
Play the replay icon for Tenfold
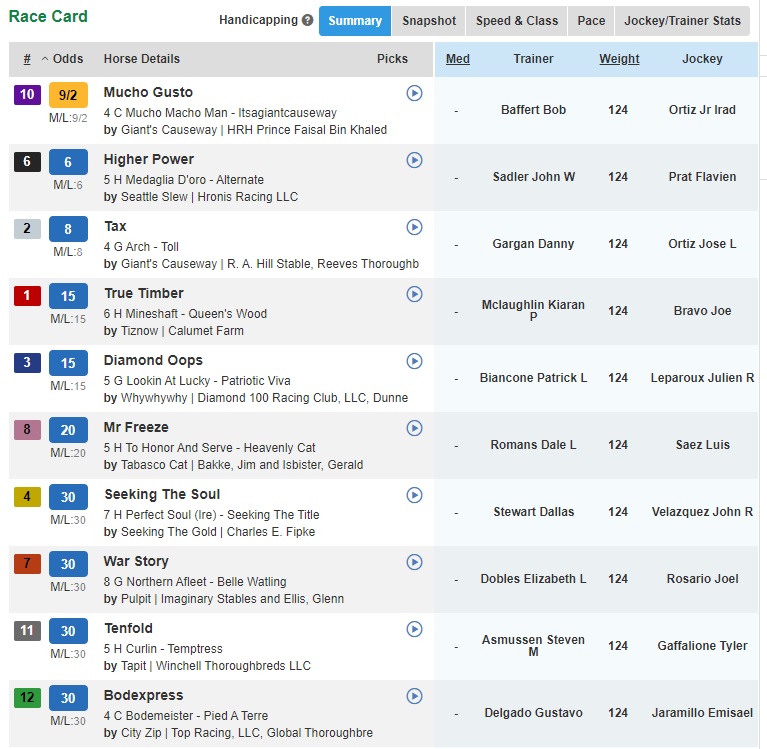(414, 629)
